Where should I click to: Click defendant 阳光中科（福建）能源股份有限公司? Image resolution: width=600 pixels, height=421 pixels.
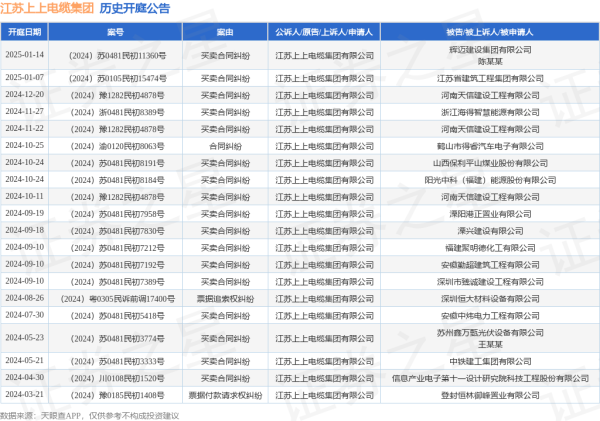[490, 180]
